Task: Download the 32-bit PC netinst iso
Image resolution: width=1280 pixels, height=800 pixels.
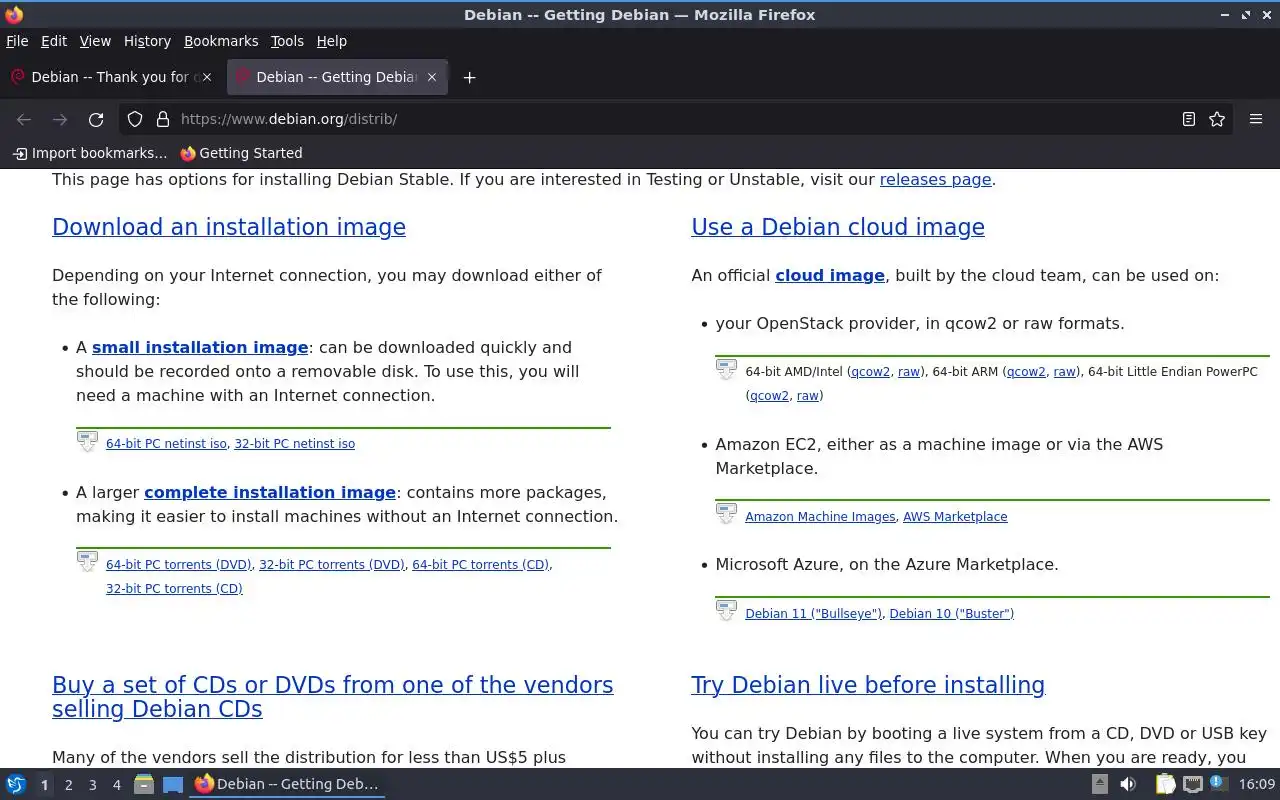Action: 294,443
